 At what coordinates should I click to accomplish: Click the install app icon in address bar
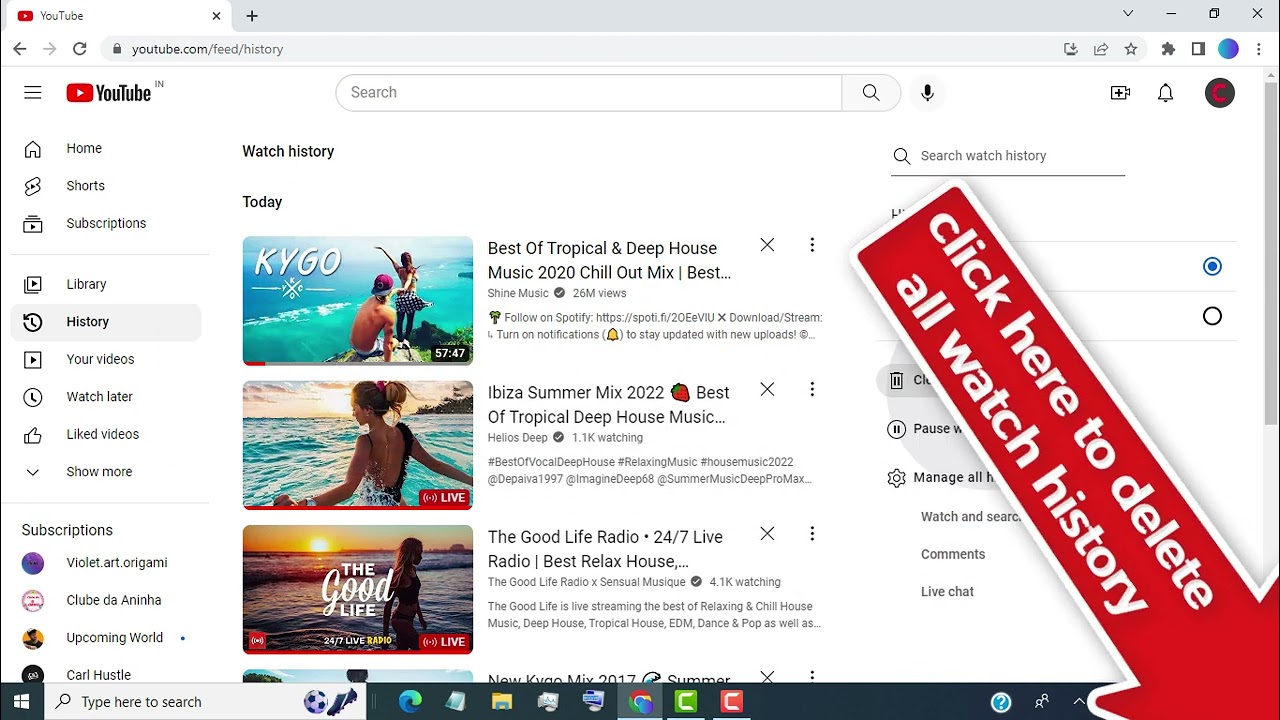click(1071, 49)
